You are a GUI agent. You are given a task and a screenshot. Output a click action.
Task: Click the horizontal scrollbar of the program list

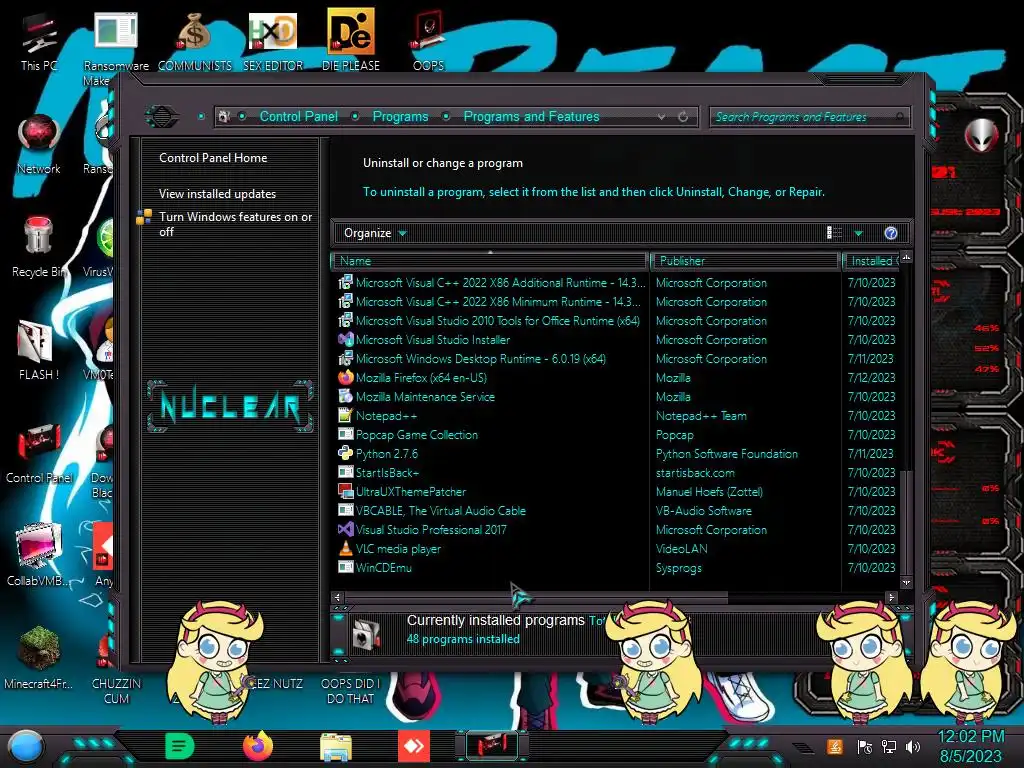click(536, 597)
